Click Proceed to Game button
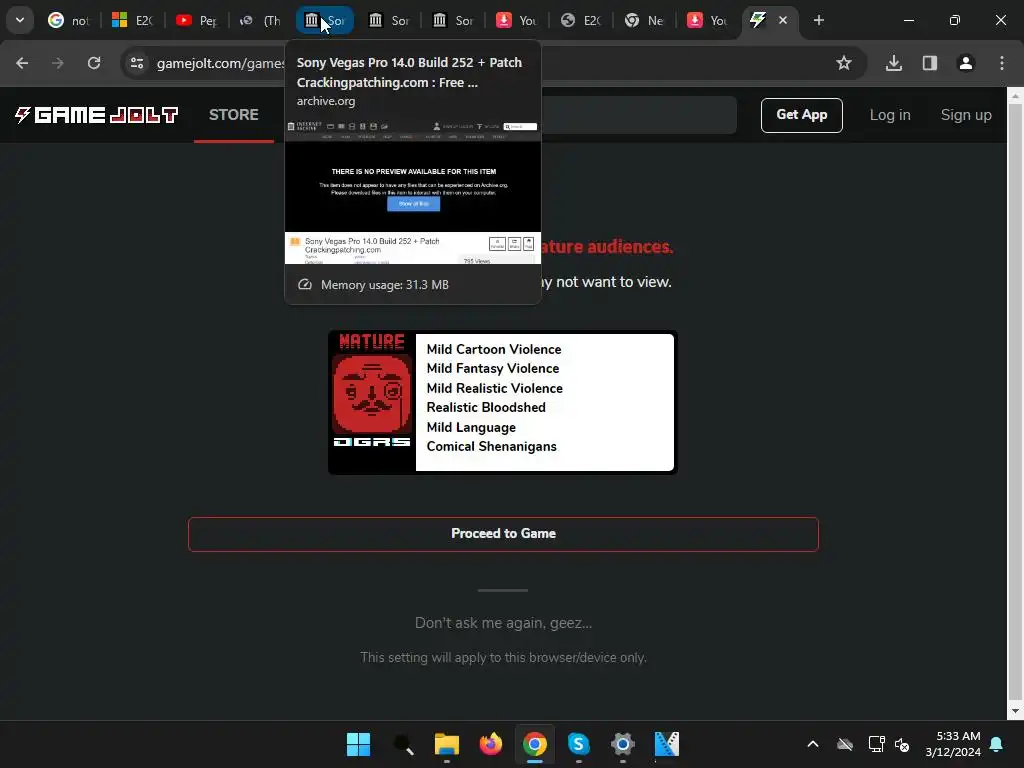Viewport: 1024px width, 768px height. (x=503, y=534)
